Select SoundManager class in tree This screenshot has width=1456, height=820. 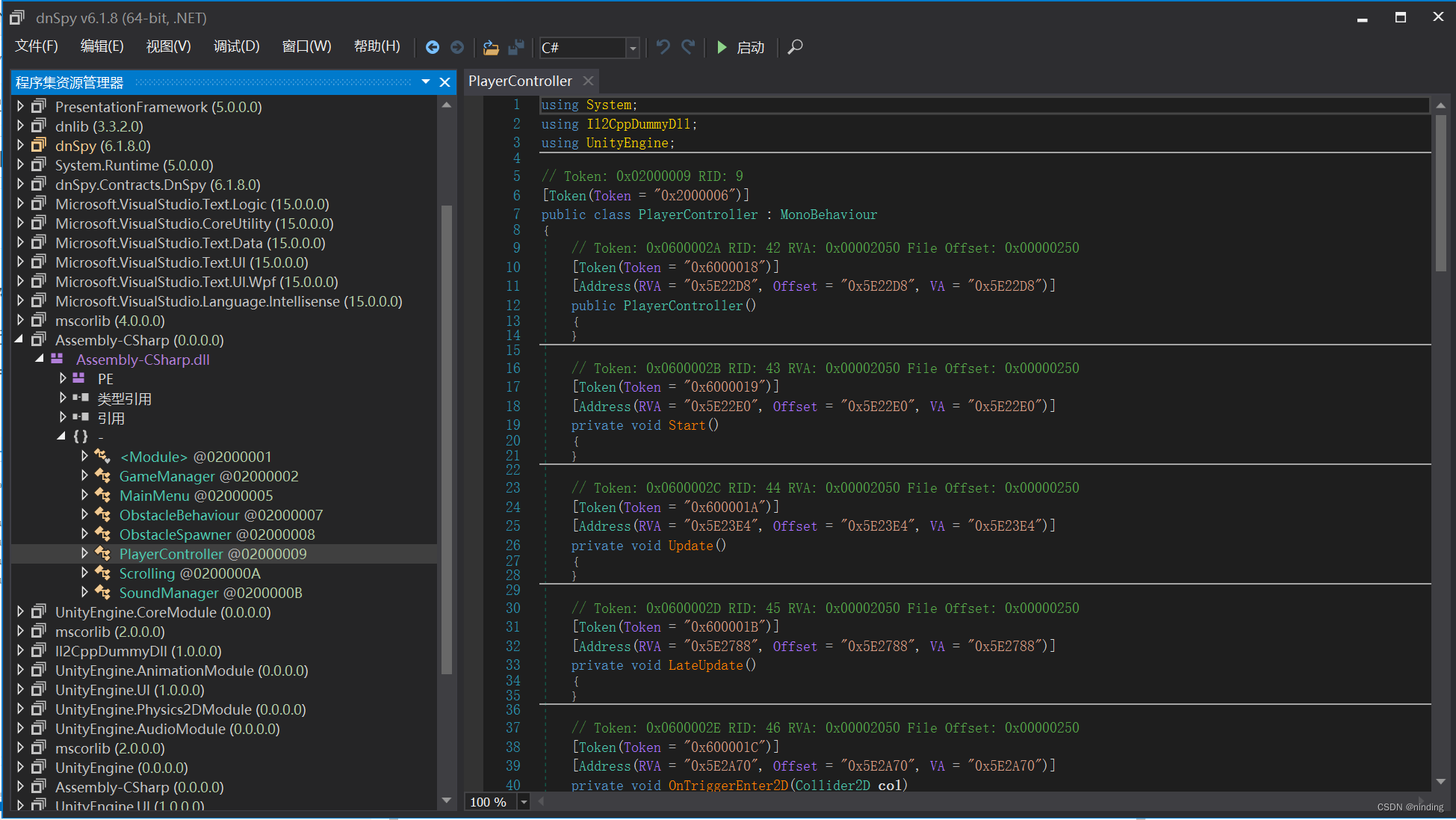169,593
